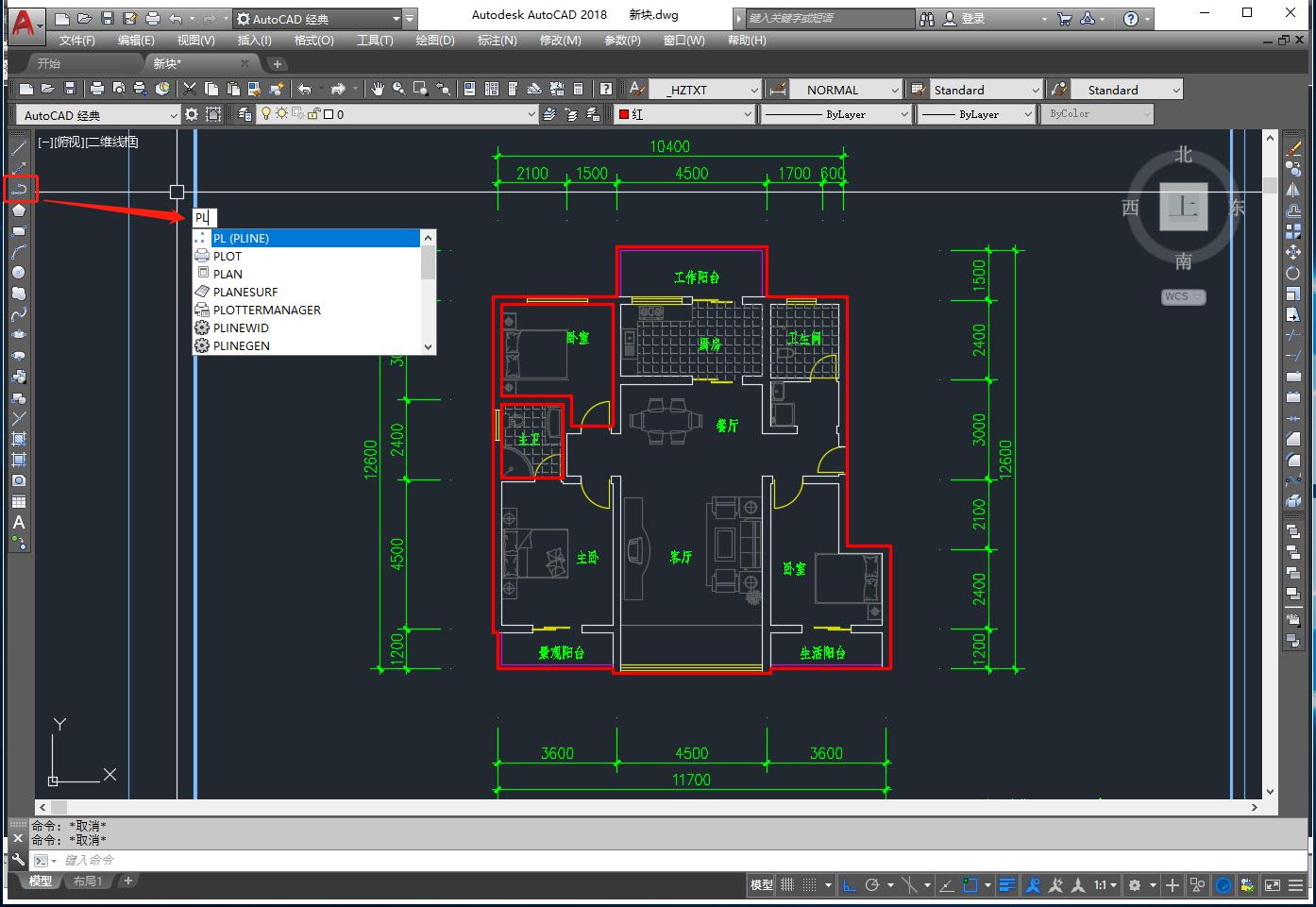Click the 登录 sign-in button

[972, 19]
